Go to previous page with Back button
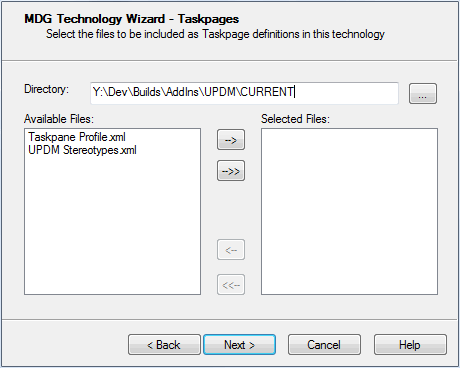 click(164, 345)
